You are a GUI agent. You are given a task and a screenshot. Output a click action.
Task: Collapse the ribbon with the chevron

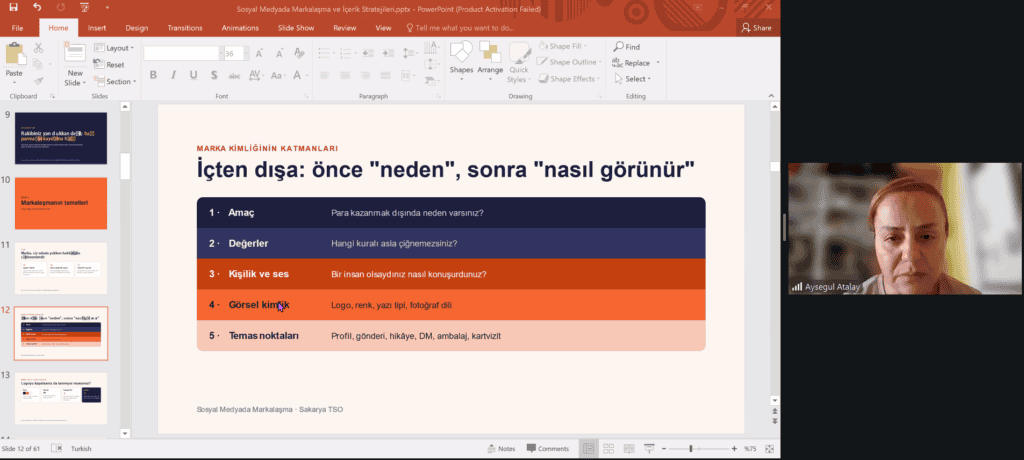(770, 96)
